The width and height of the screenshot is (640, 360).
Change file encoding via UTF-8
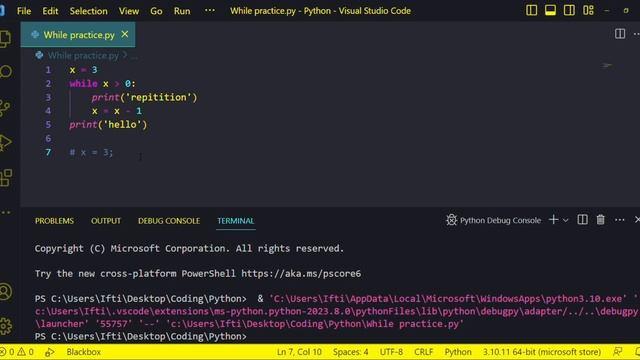[x=391, y=352]
